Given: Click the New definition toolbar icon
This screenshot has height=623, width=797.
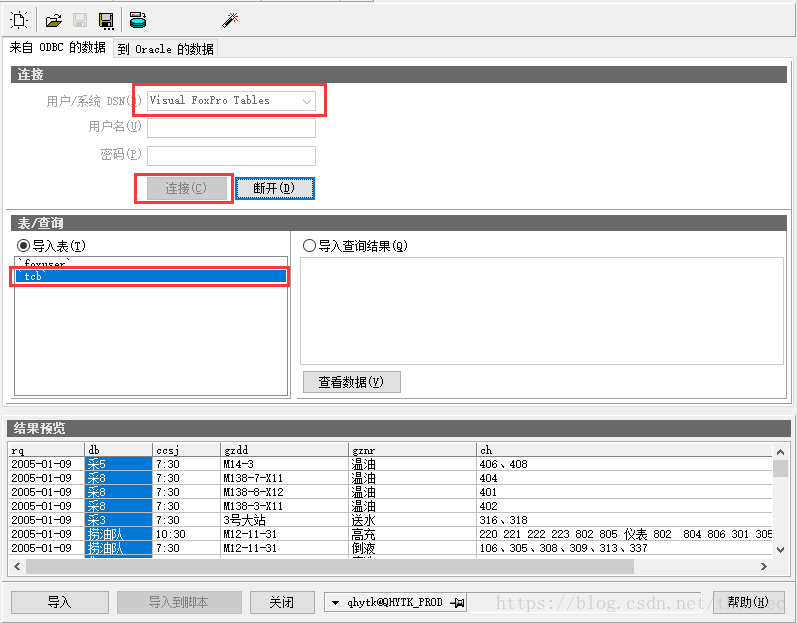Looking at the screenshot, I should coord(19,20).
